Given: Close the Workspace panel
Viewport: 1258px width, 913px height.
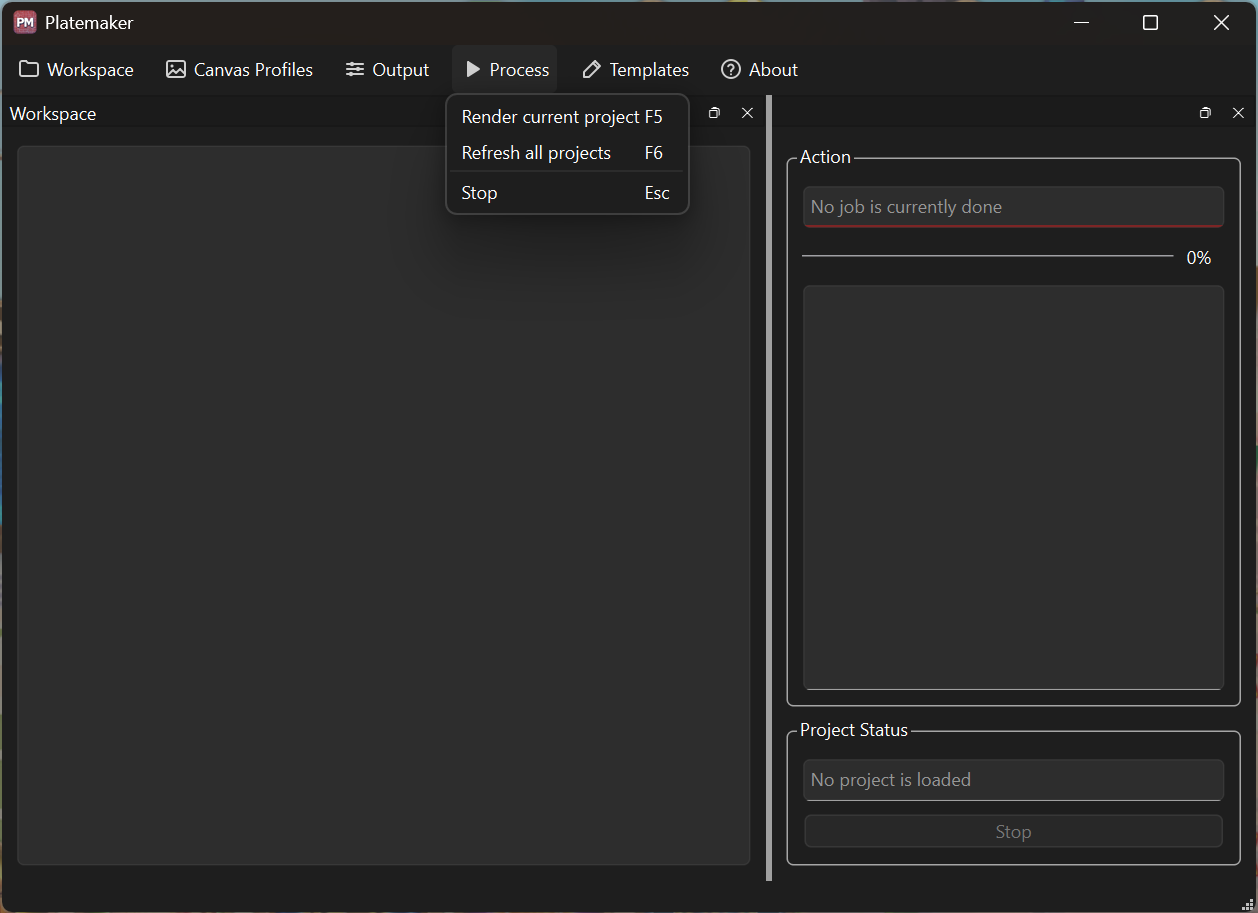Looking at the screenshot, I should click(747, 113).
